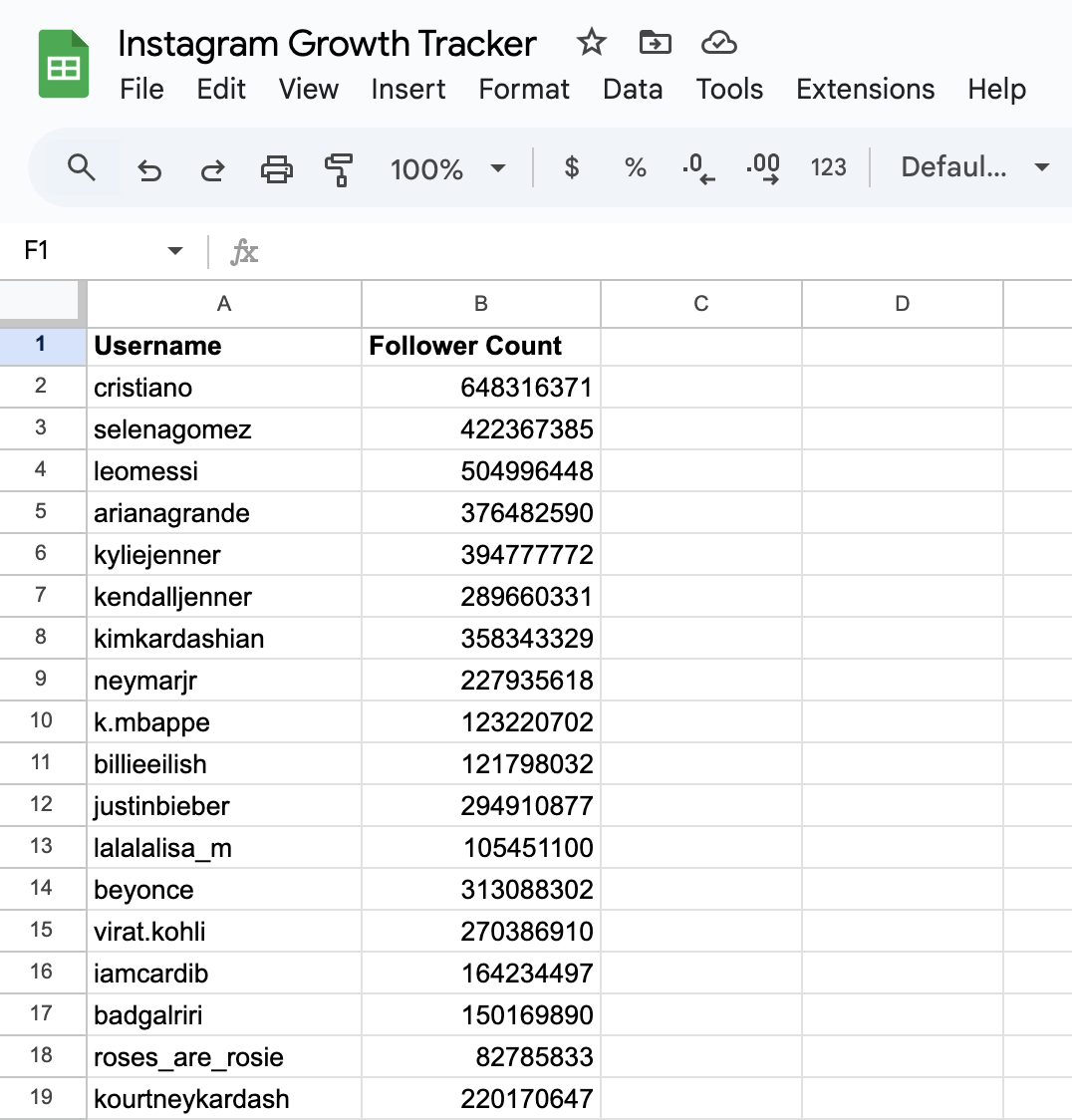Check the cloud save status icon
Image resolution: width=1072 pixels, height=1120 pixels.
(718, 43)
